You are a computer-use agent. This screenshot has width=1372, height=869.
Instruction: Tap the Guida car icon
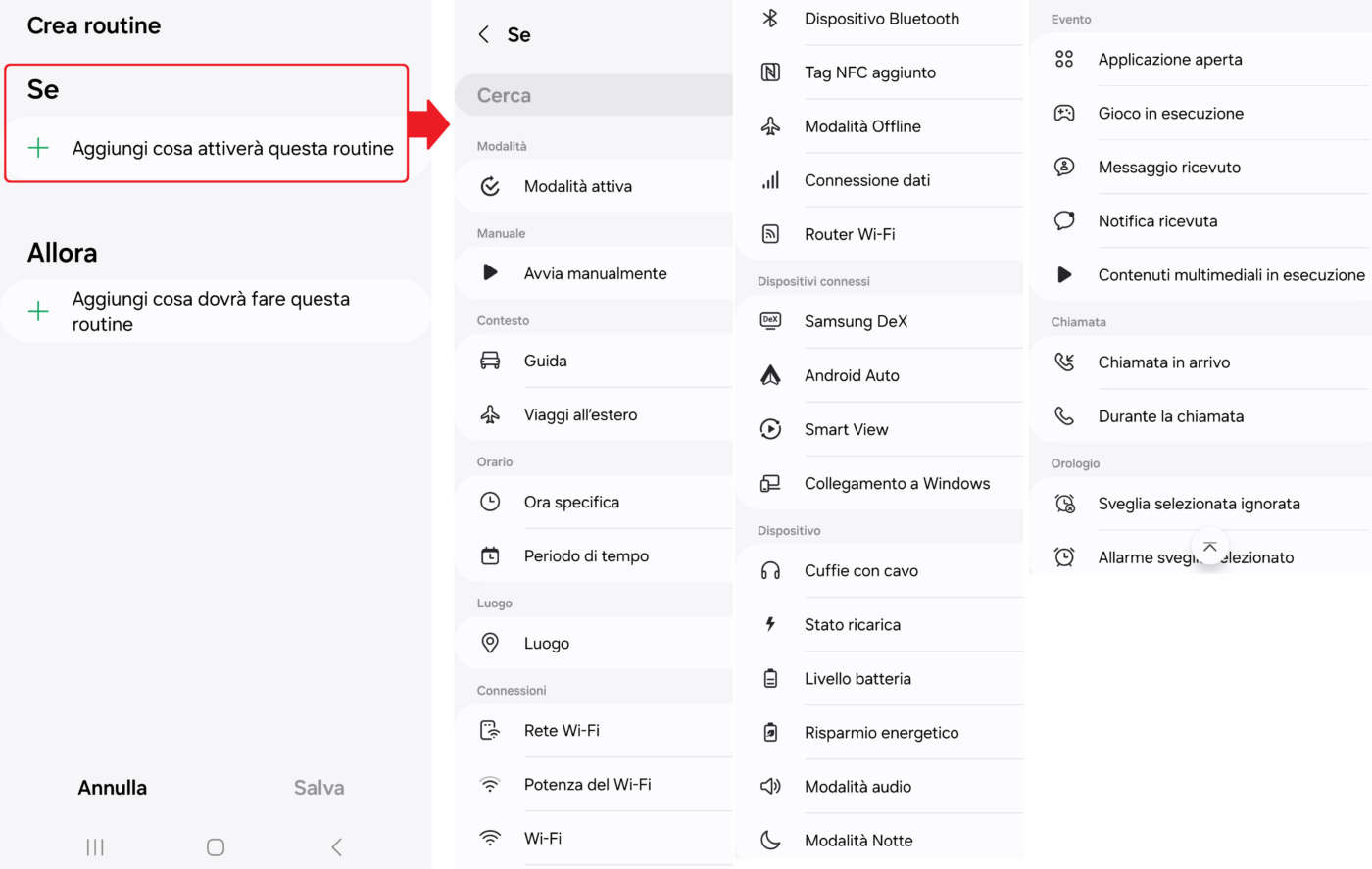(490, 361)
